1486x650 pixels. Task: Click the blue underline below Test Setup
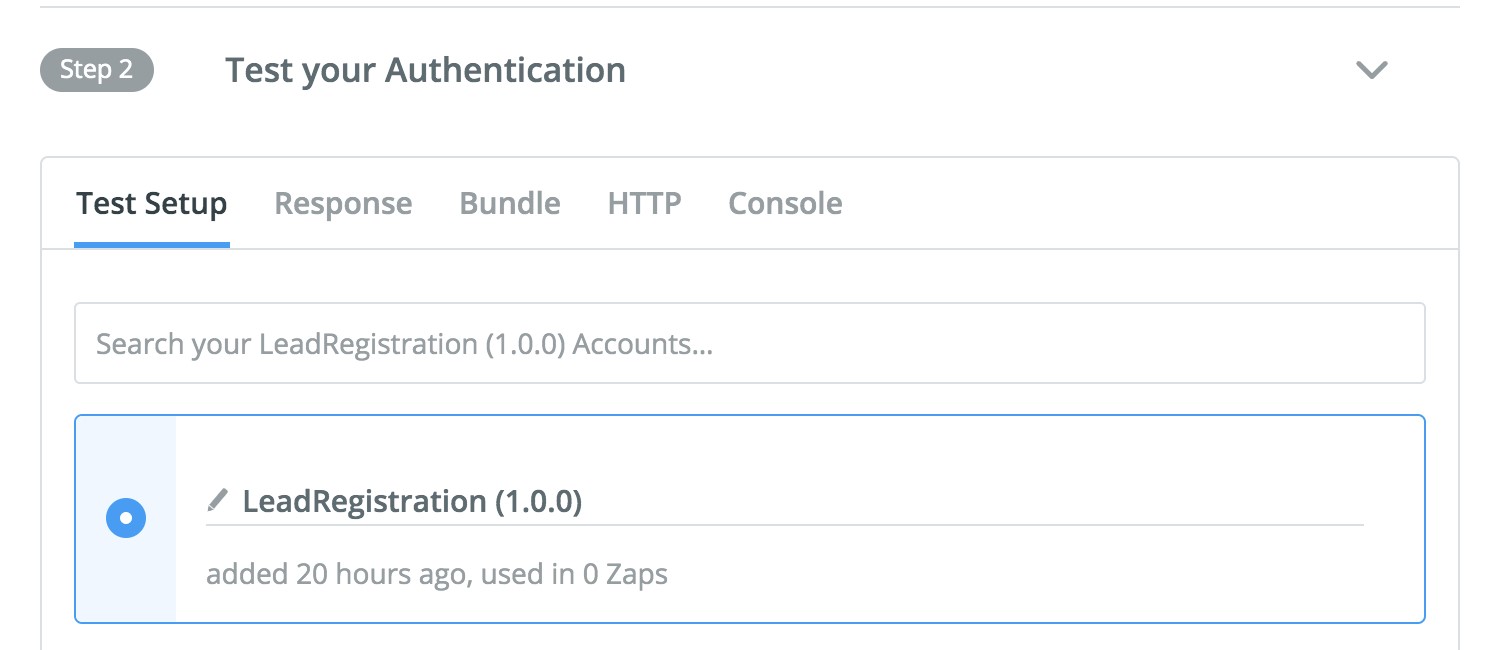pos(152,245)
